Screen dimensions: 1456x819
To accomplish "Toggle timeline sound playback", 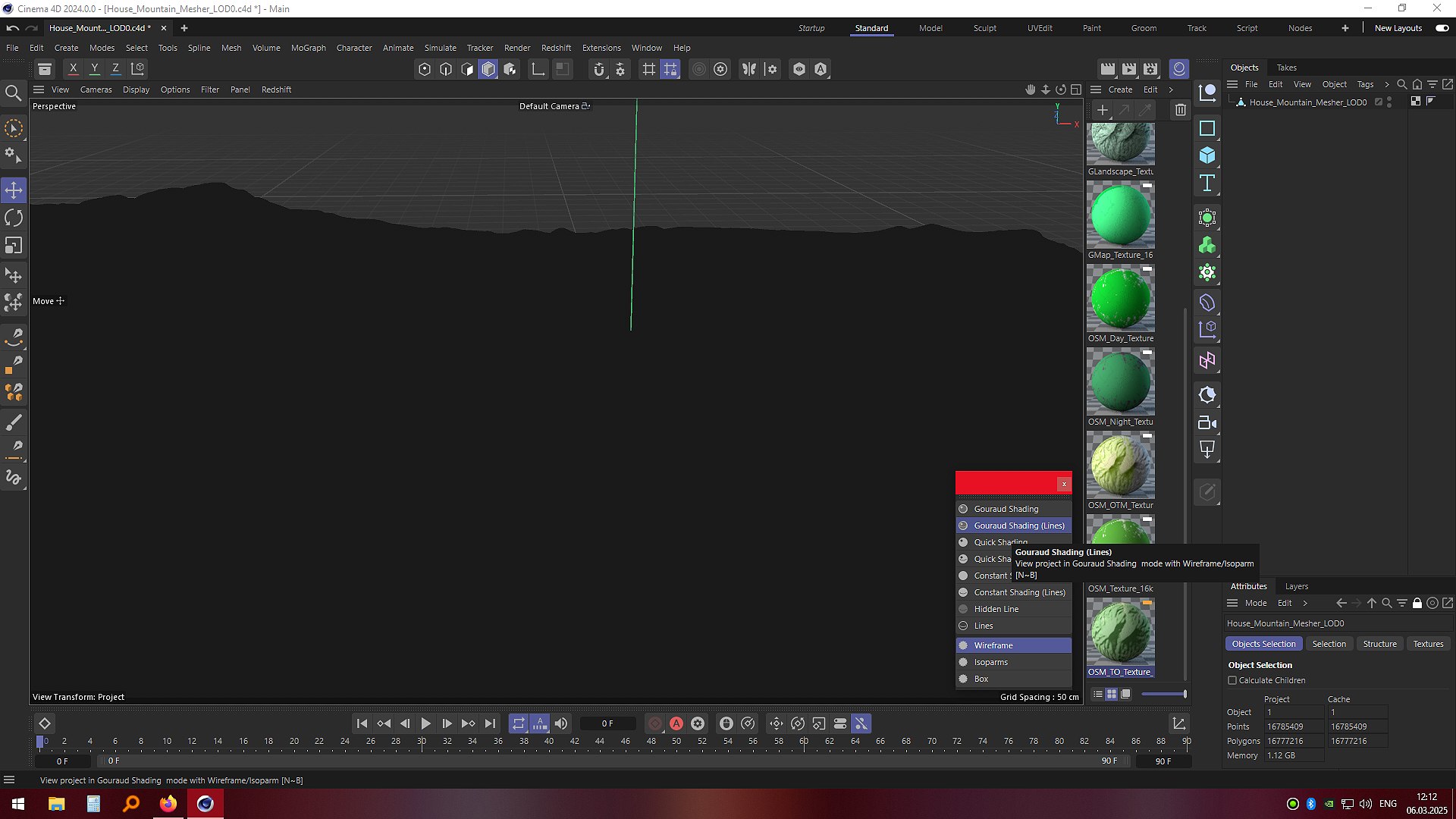I will [x=561, y=723].
